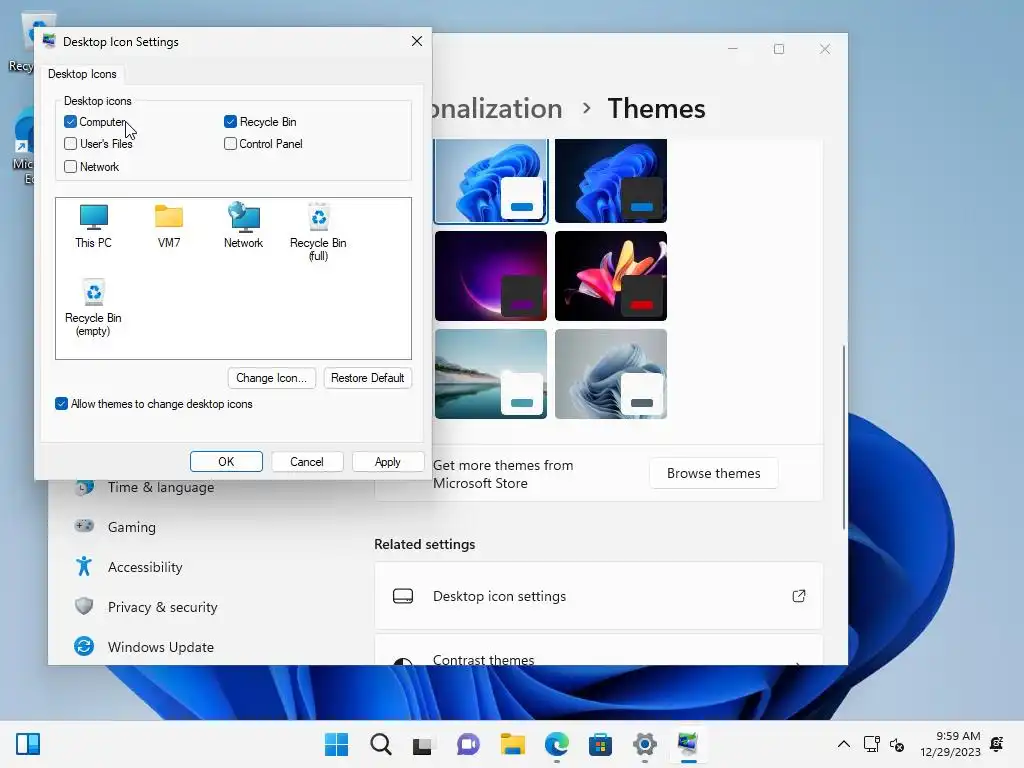Choose the light Windows bloom theme
The width and height of the screenshot is (1024, 768).
[x=491, y=181]
